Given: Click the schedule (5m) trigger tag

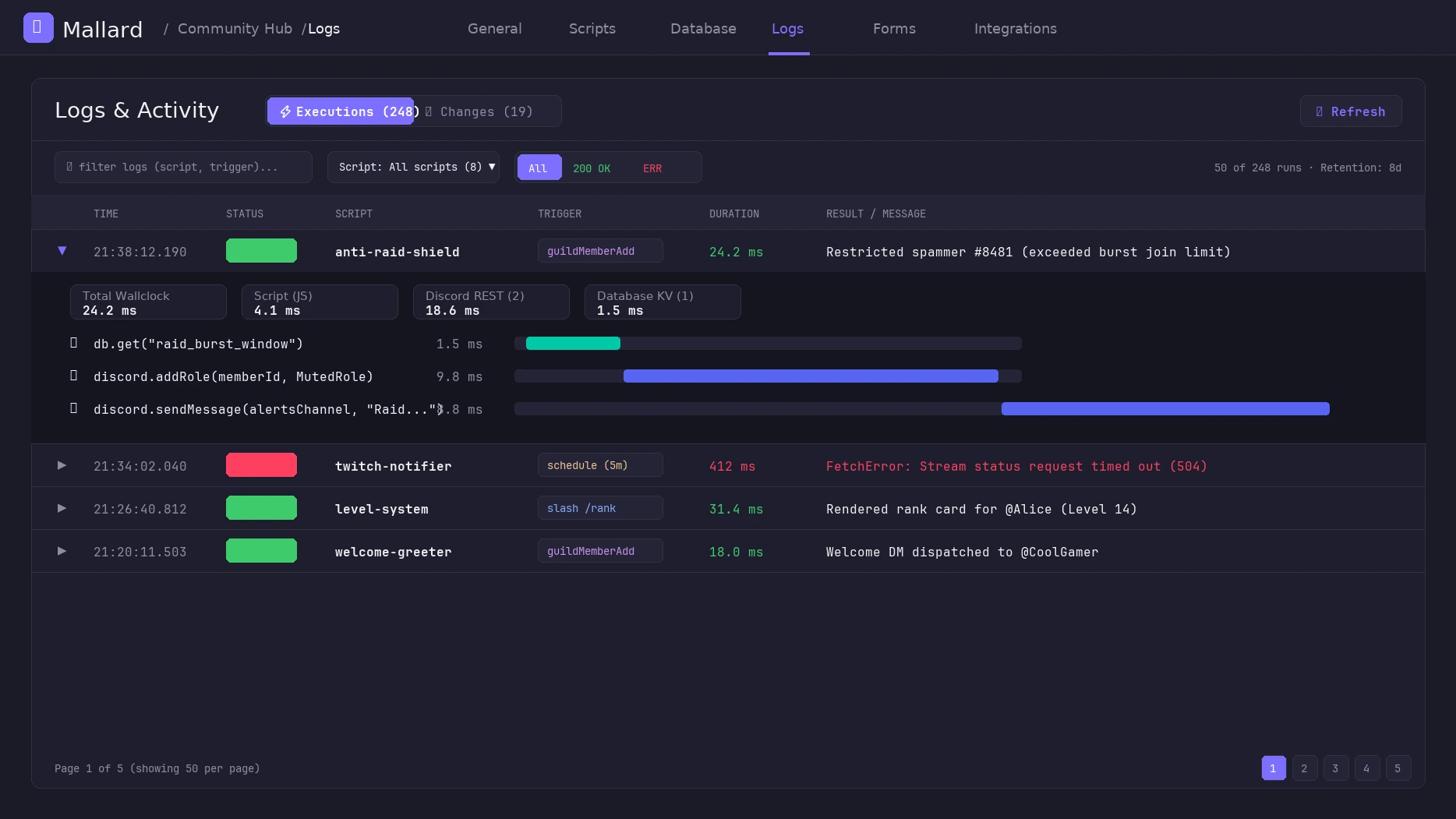Looking at the screenshot, I should click(600, 465).
